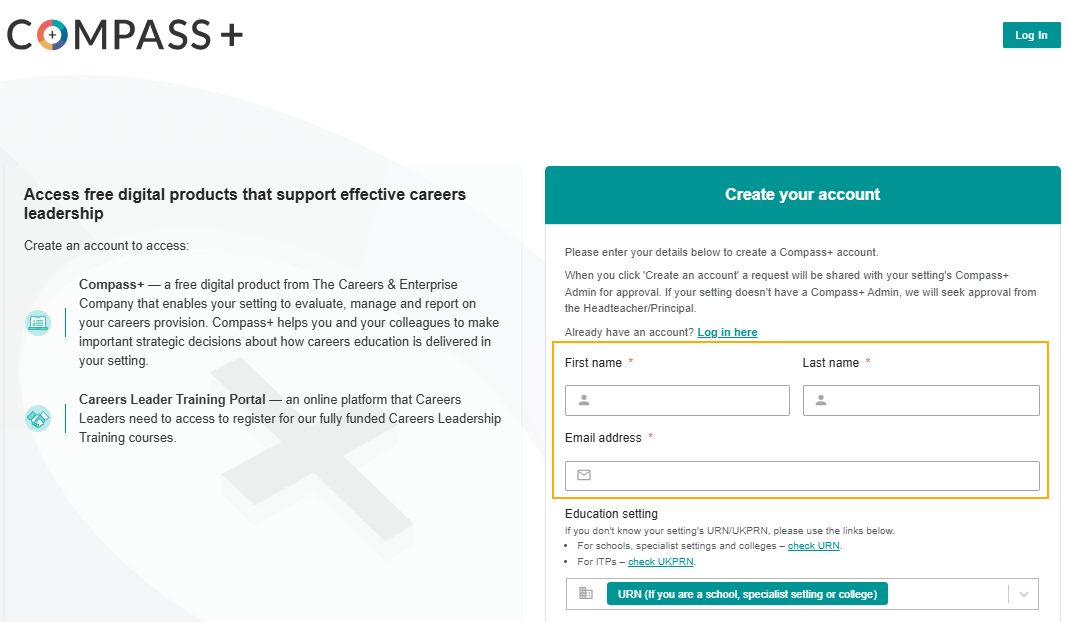Click the 'Careers Leader Training Portal' heading text

pos(172,399)
